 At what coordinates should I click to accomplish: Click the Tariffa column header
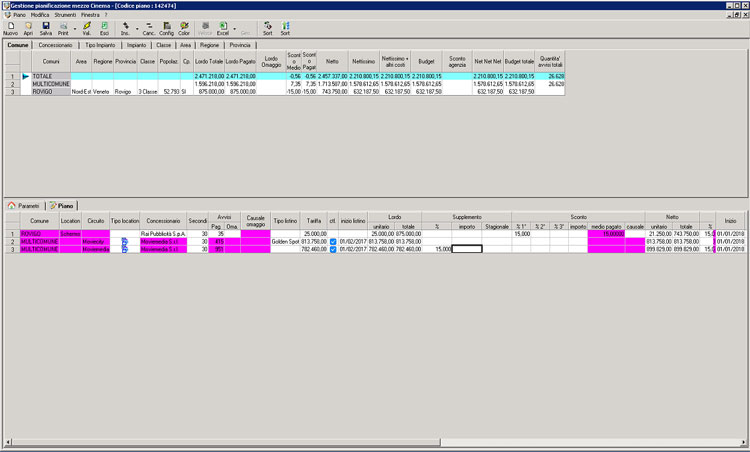(x=314, y=221)
